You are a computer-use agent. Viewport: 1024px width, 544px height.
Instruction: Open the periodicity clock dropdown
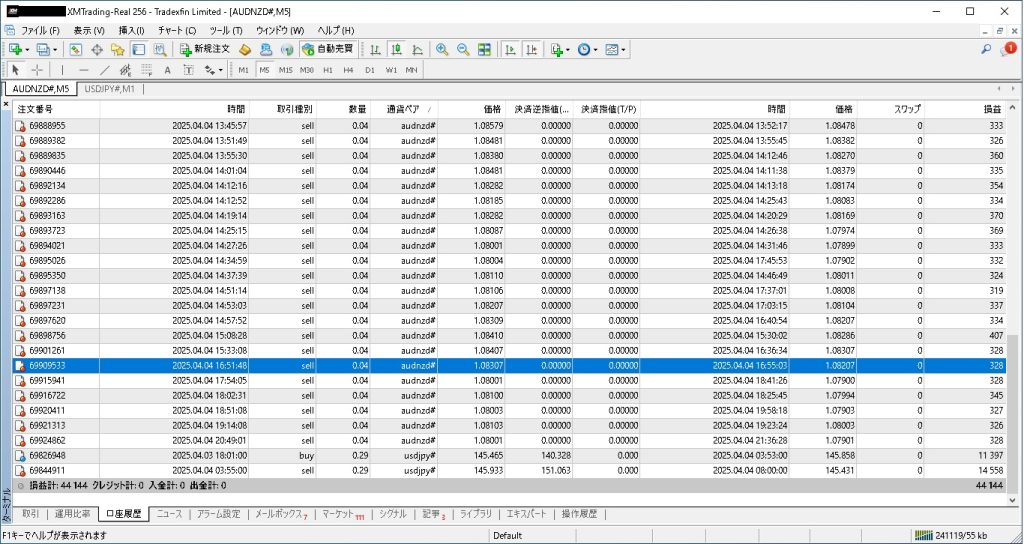(x=597, y=49)
